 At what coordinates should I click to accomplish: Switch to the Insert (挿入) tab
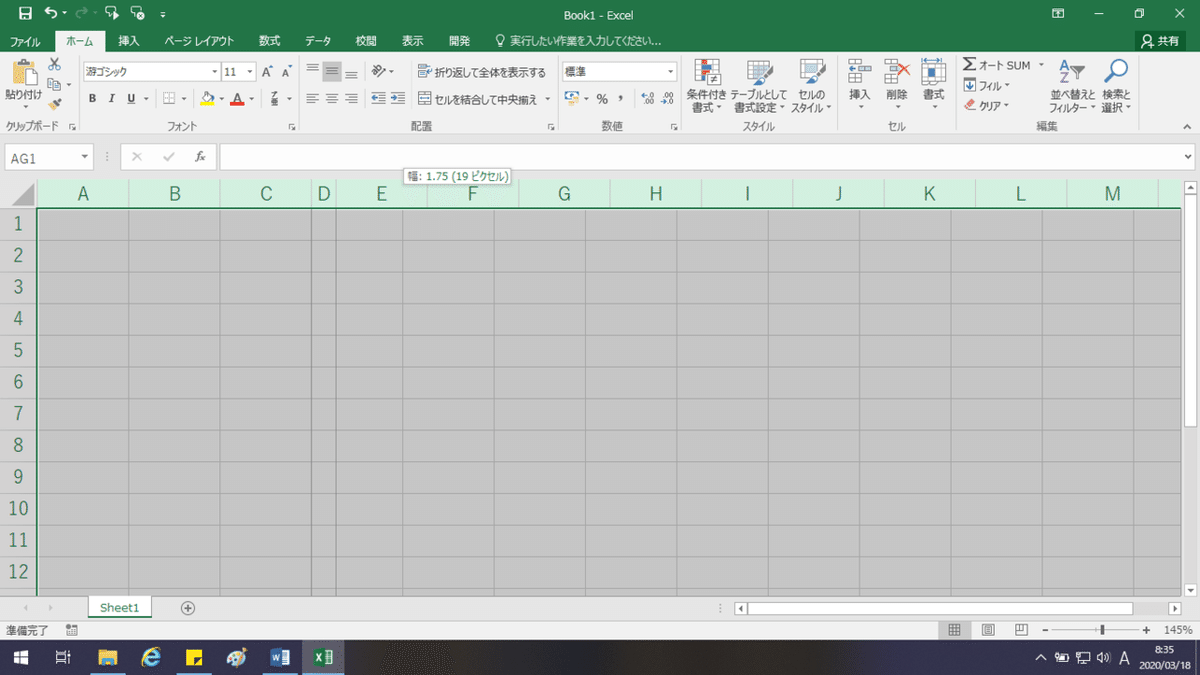[129, 41]
